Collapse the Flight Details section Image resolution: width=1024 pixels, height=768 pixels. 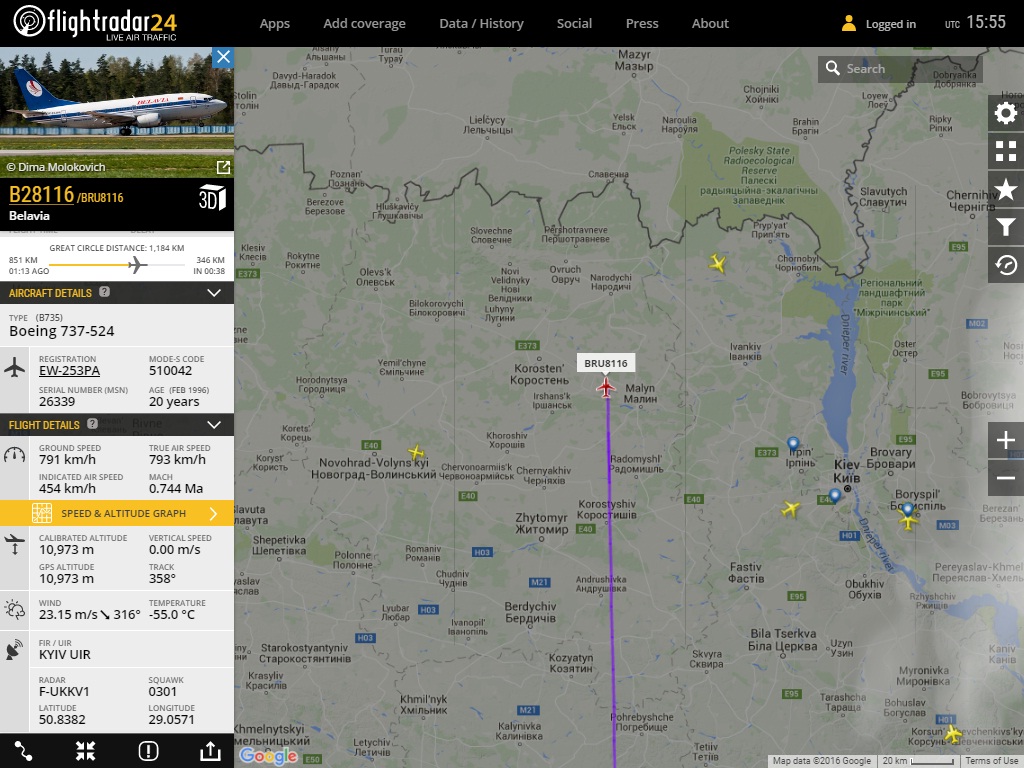[x=214, y=424]
